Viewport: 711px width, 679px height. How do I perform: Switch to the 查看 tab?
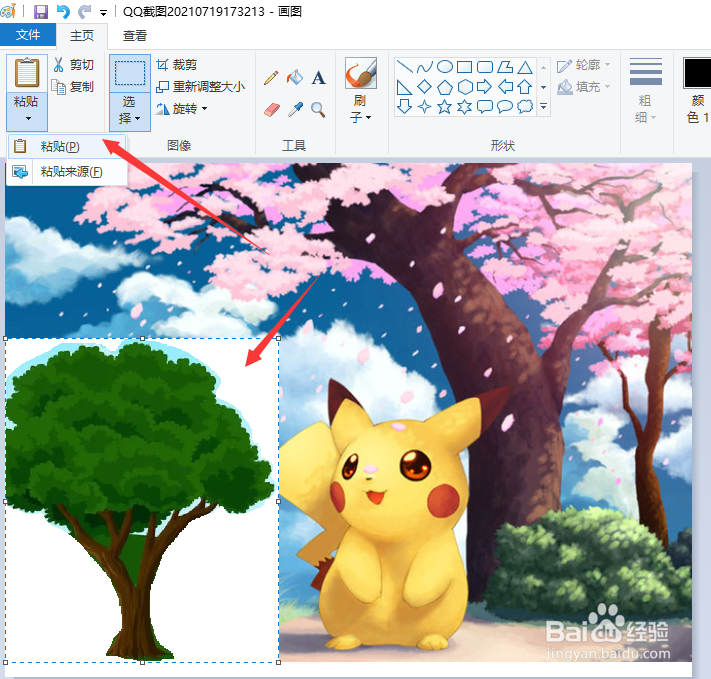point(135,35)
